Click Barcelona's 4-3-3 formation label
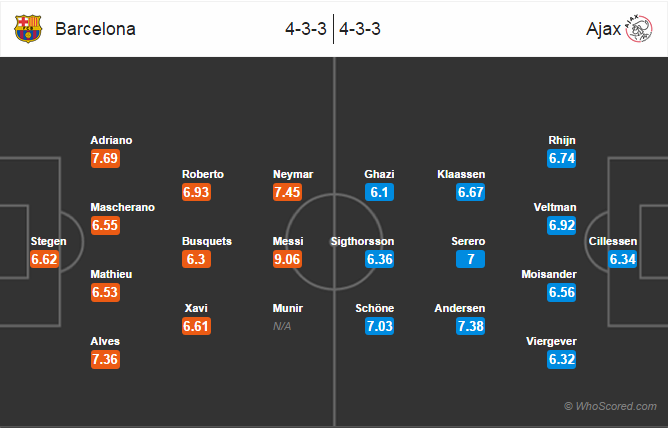Image resolution: width=668 pixels, height=428 pixels. click(x=306, y=29)
